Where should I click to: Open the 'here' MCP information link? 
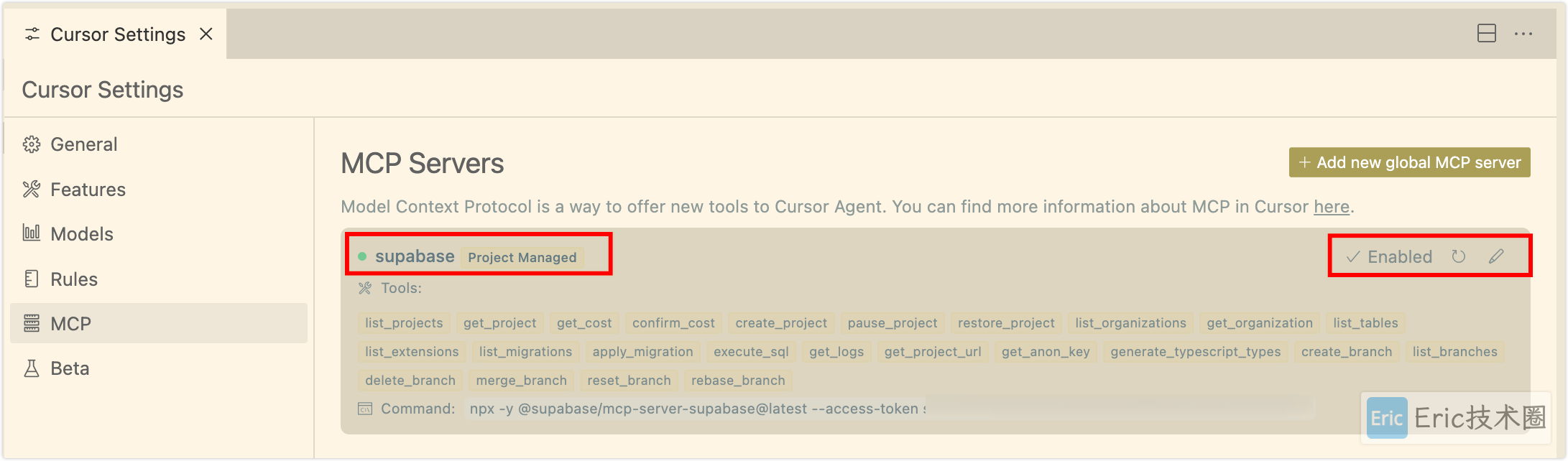1331,207
